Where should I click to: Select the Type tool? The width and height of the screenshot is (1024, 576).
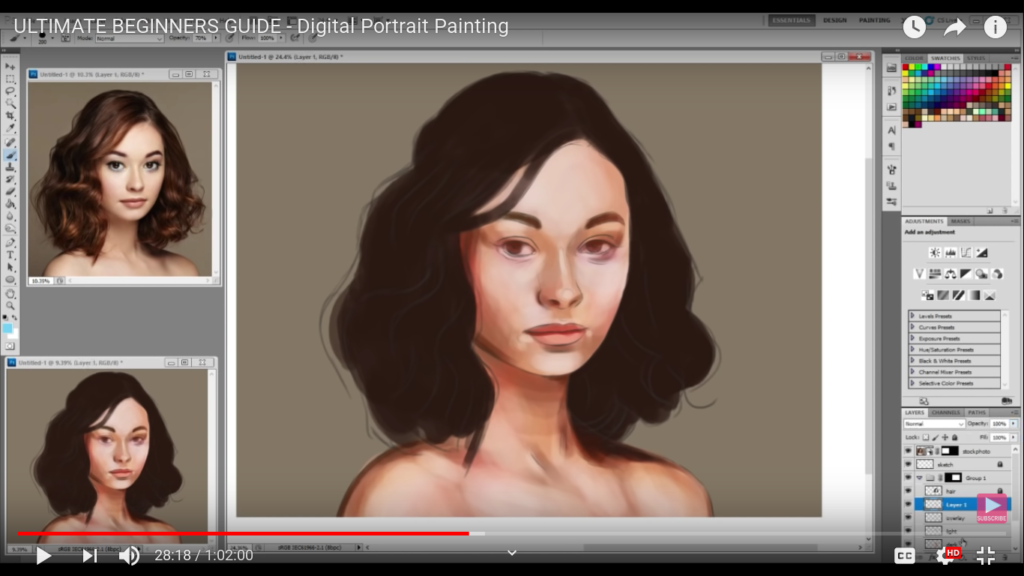click(10, 255)
